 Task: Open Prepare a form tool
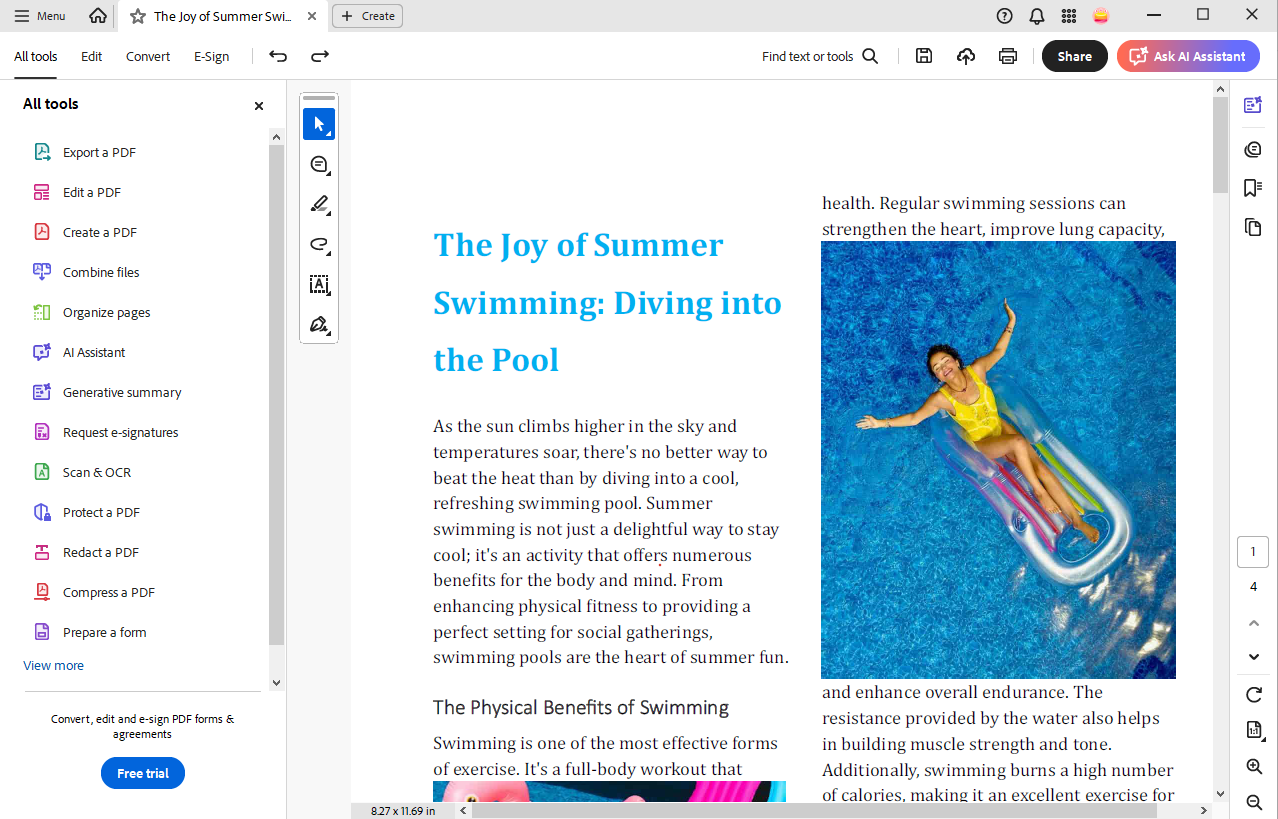[x=105, y=633]
